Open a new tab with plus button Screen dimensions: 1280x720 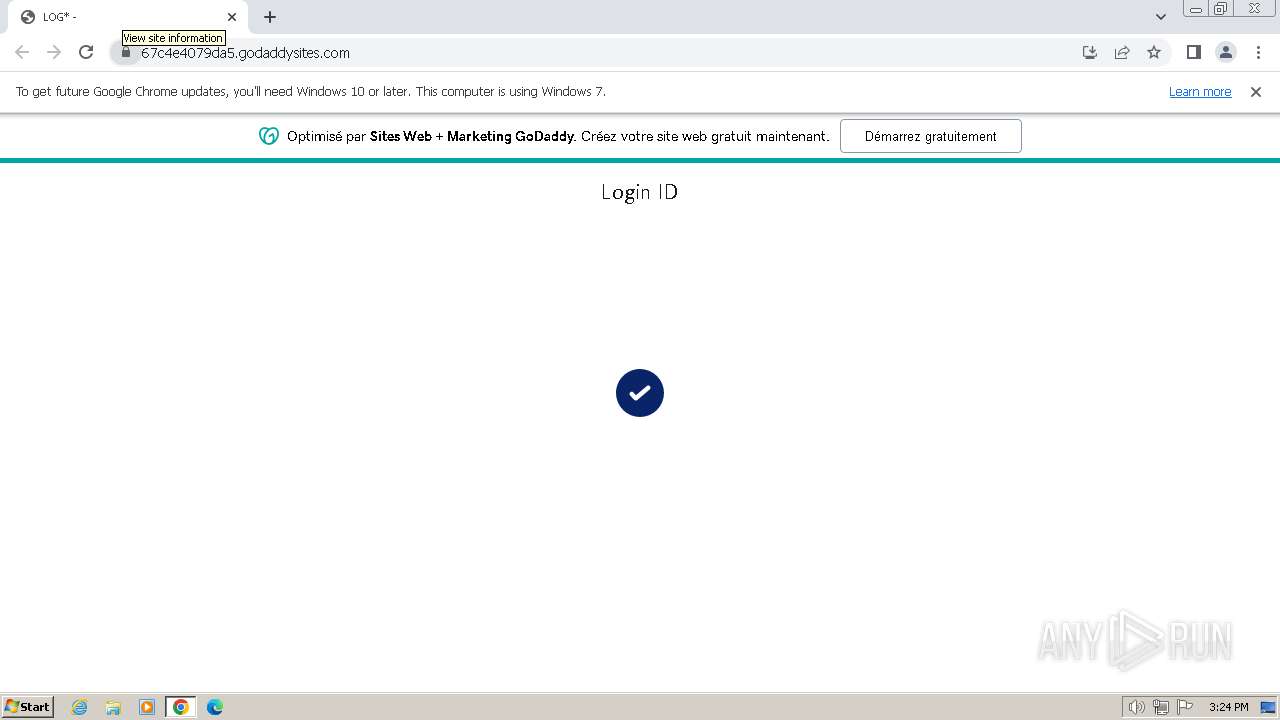click(x=270, y=17)
